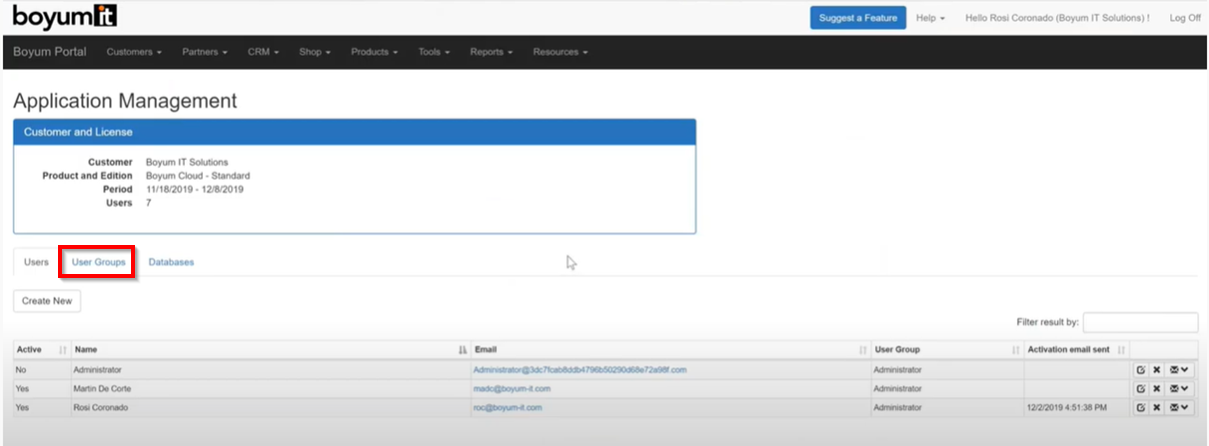Delete the Administrator user row
Screen dimensions: 1209x446
tap(1156, 370)
